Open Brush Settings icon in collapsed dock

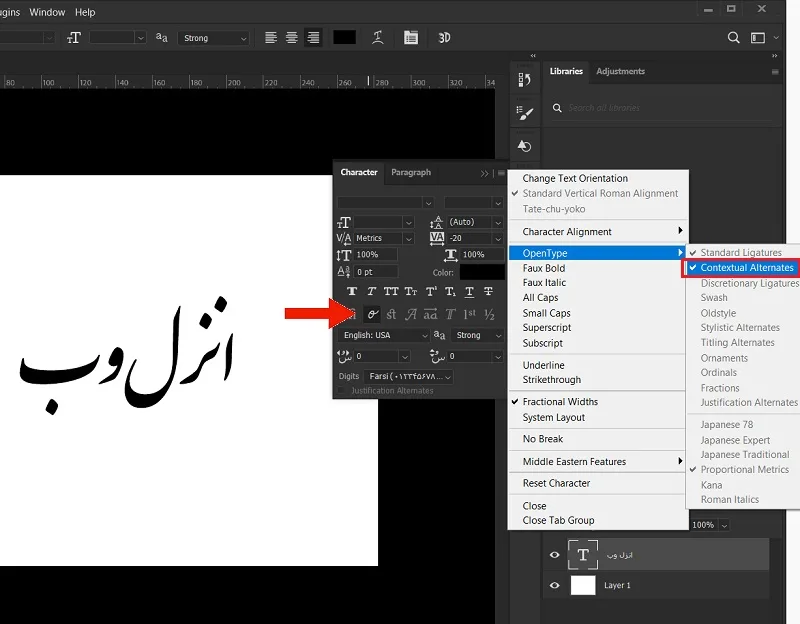coord(524,113)
